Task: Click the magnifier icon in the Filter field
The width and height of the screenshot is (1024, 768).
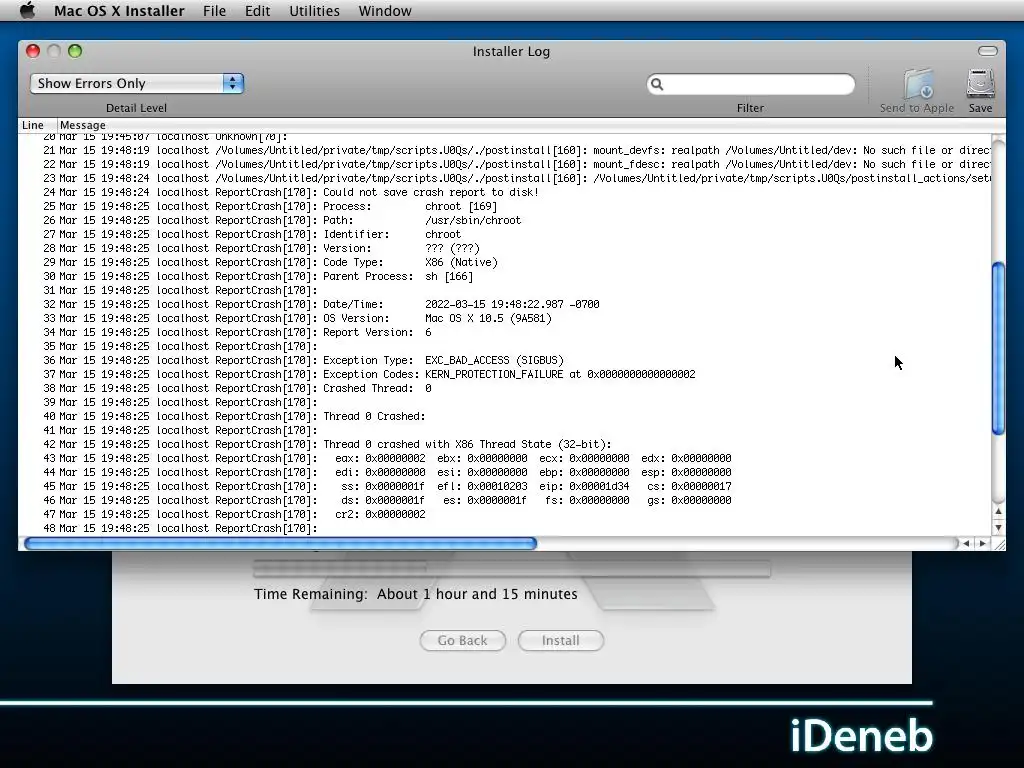Action: click(x=657, y=84)
